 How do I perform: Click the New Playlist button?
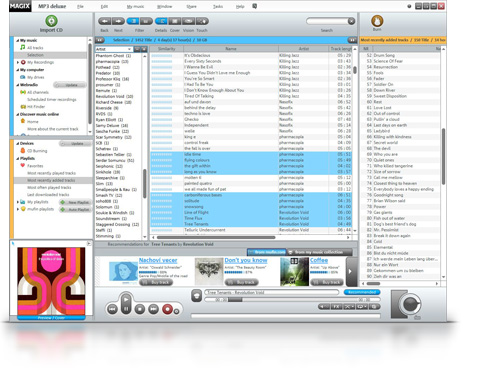pos(76,202)
